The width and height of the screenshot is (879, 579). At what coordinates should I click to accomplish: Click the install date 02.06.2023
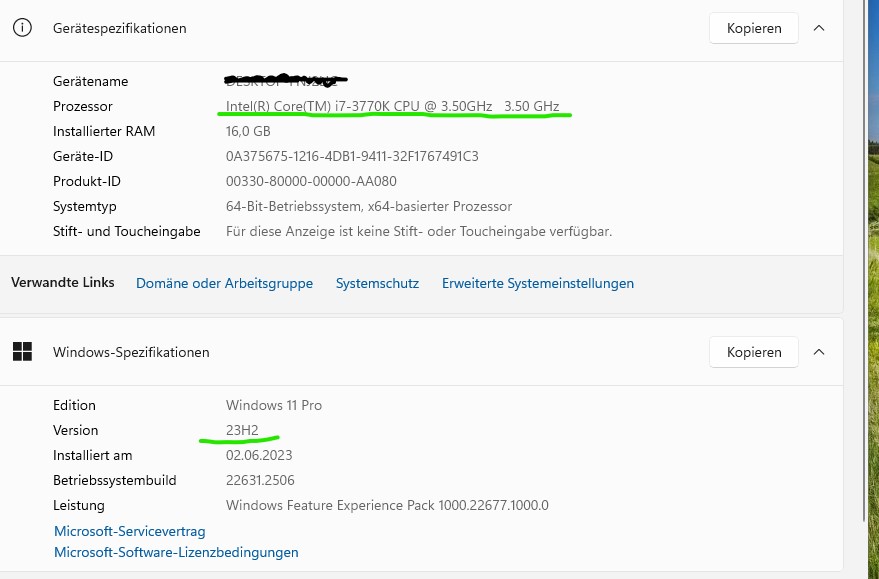(x=259, y=455)
